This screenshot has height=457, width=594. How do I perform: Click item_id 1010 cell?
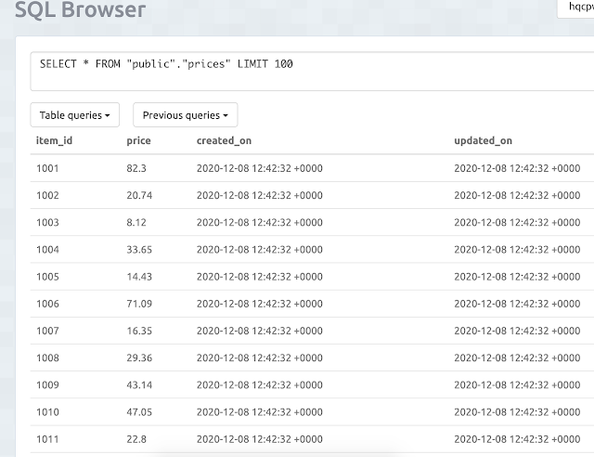pyautogui.click(x=48, y=412)
